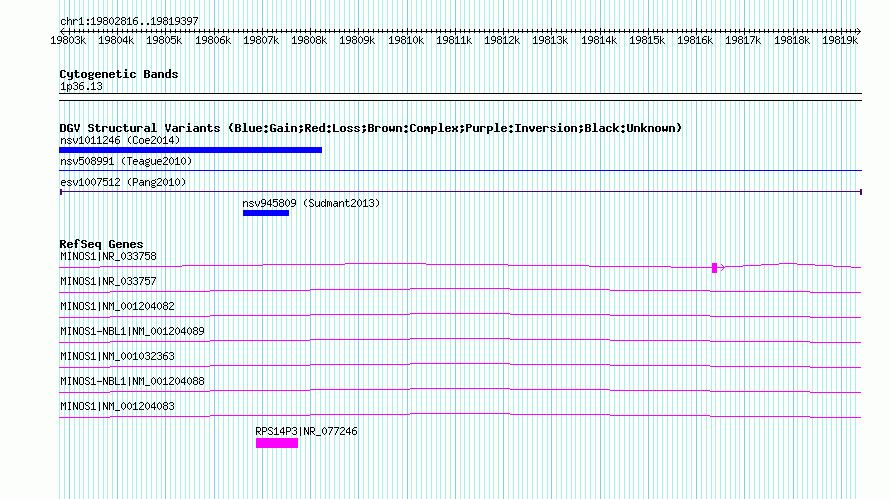Click the 19810k ruler tick label
Image resolution: width=890 pixels, height=499 pixels.
coord(406,40)
